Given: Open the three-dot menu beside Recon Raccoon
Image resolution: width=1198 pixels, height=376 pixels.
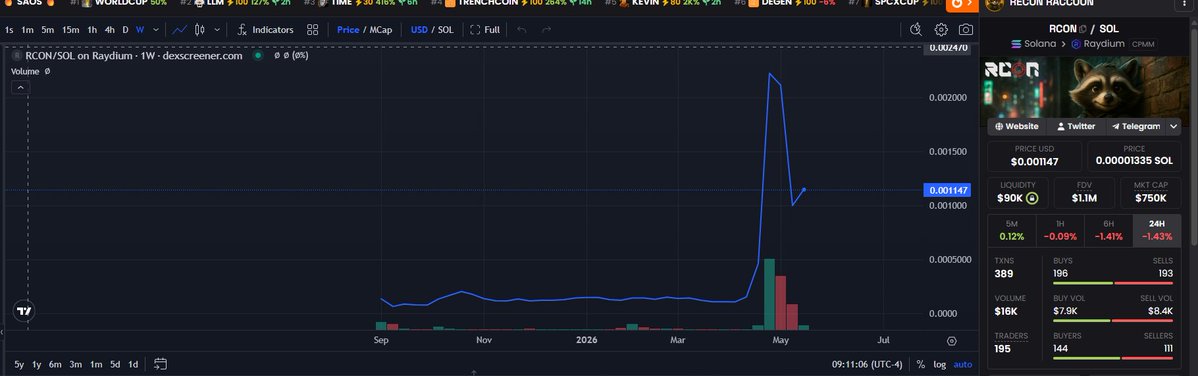Looking at the screenshot, I should 1185,5.
